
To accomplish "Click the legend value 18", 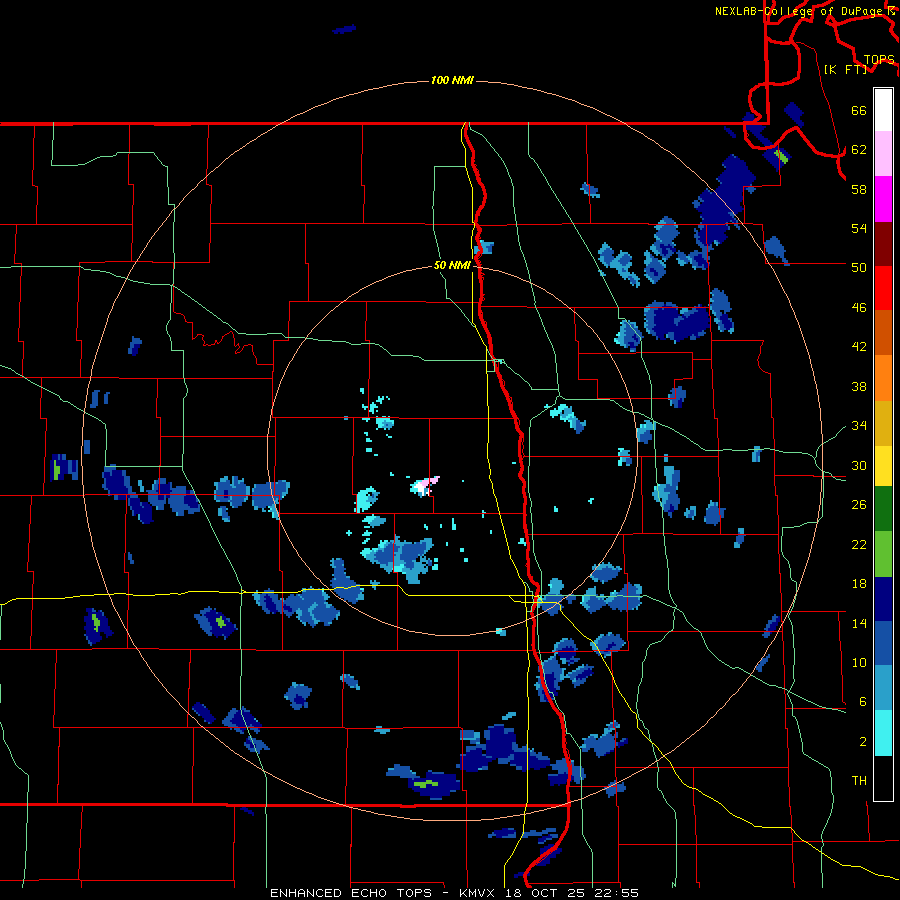I will coord(859,584).
